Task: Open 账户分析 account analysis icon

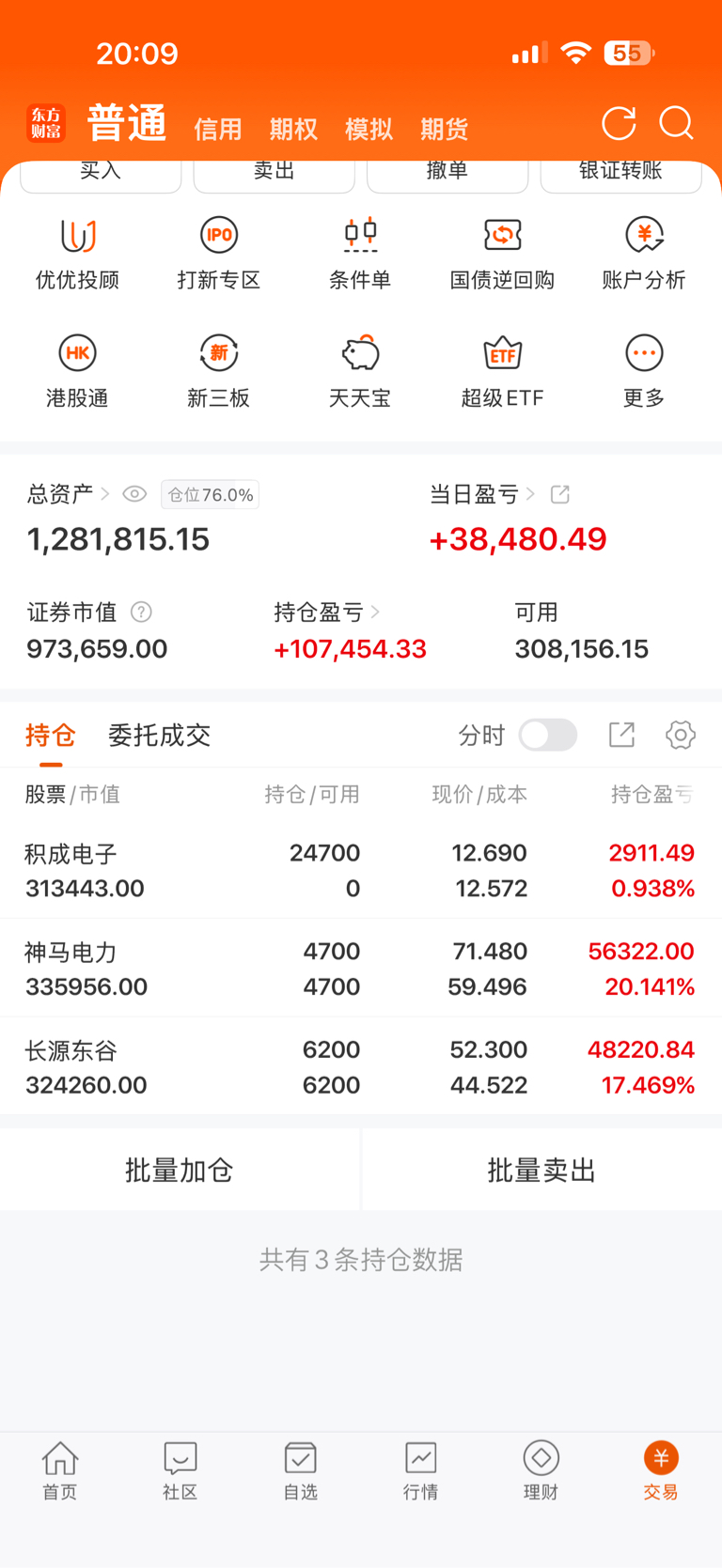Action: click(644, 236)
